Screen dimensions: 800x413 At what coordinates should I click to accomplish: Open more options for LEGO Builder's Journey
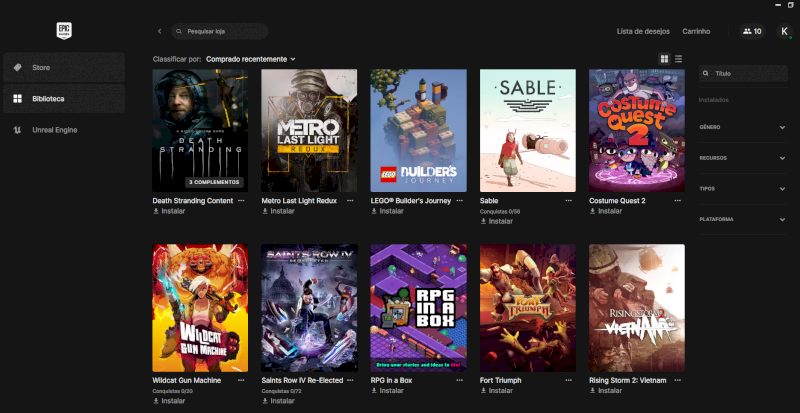coord(460,201)
